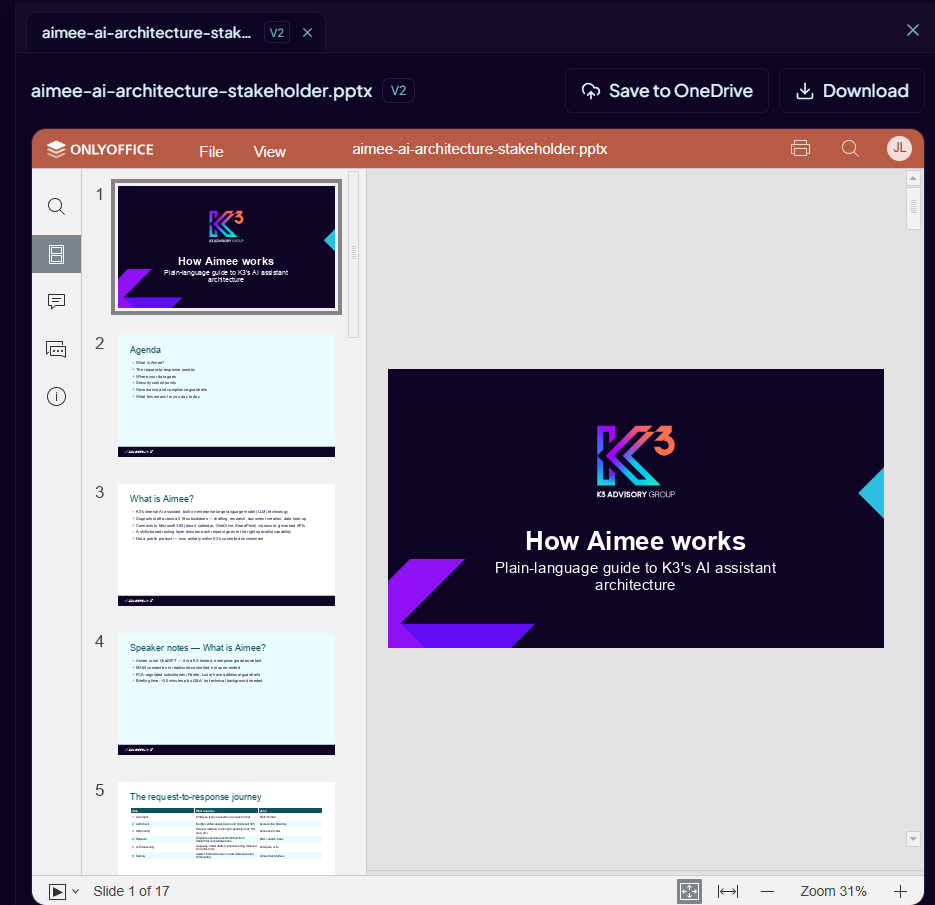Open the JL user avatar
Image resolution: width=935 pixels, height=905 pixels.
click(899, 148)
